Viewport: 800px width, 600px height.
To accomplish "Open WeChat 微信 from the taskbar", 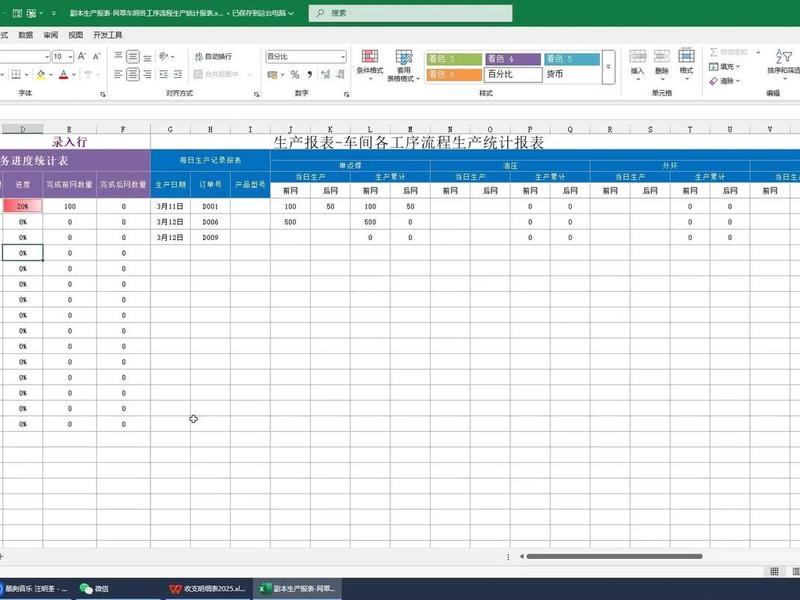I will pos(94,588).
